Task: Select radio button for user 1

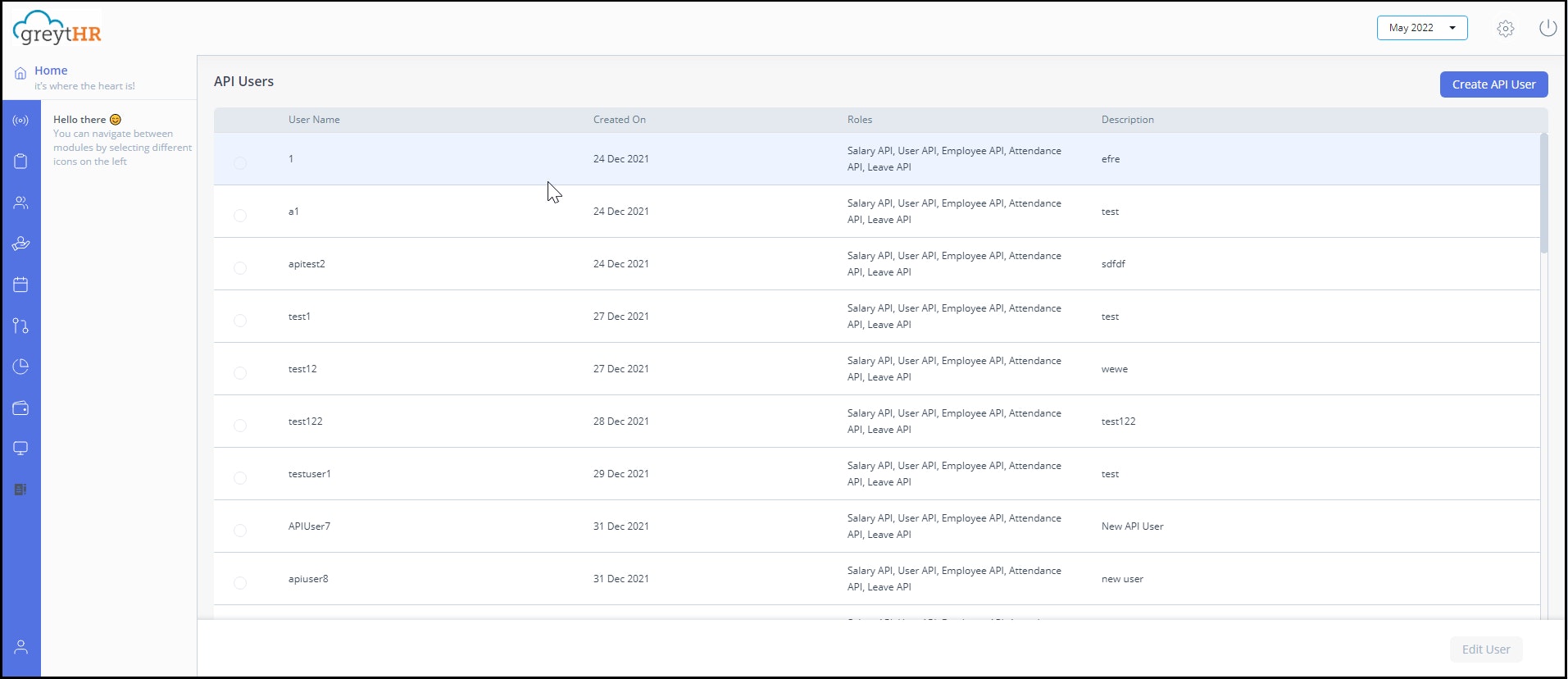Action: coord(240,163)
